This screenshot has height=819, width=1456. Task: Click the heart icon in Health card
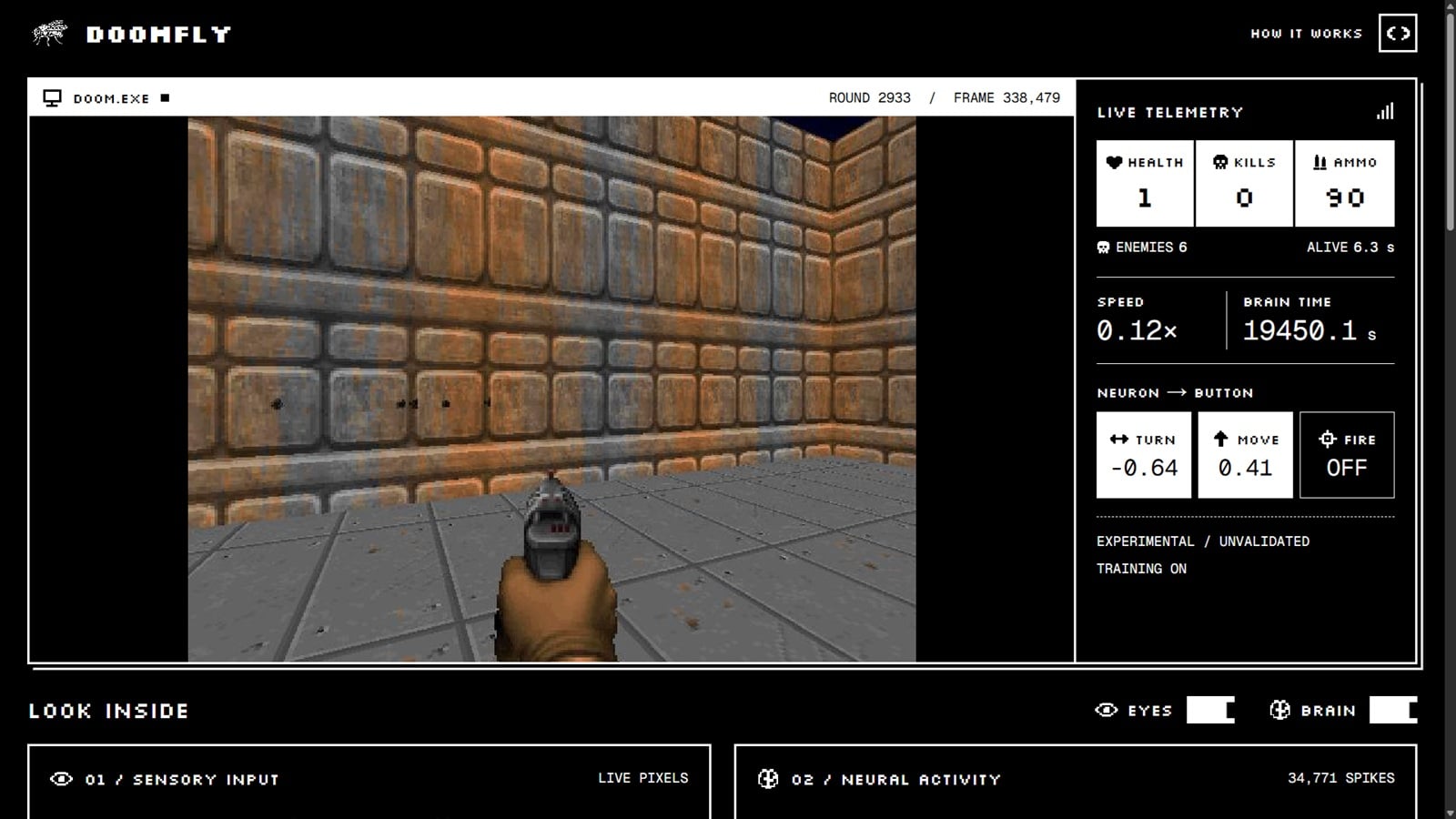click(1114, 162)
